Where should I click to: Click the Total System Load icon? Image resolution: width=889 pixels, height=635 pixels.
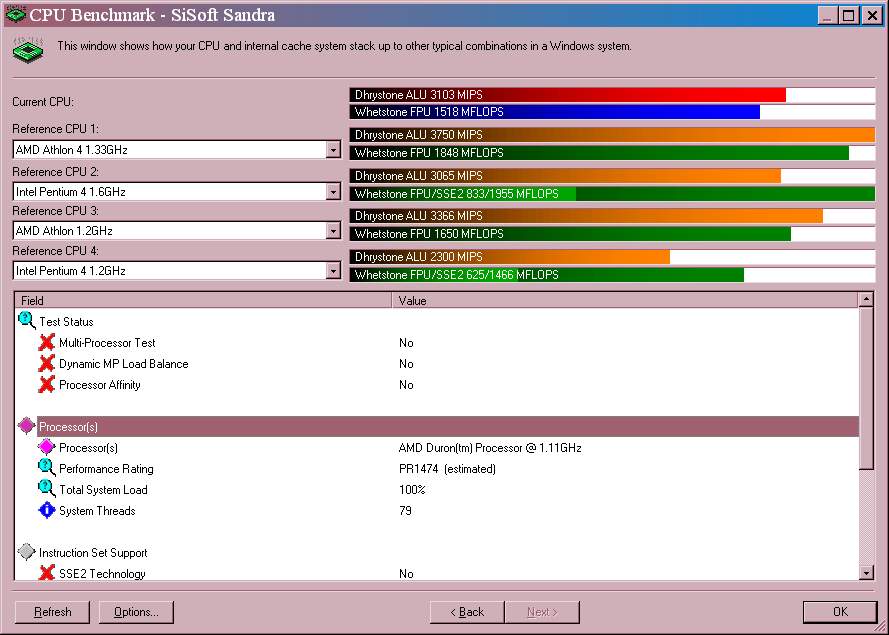(x=47, y=489)
